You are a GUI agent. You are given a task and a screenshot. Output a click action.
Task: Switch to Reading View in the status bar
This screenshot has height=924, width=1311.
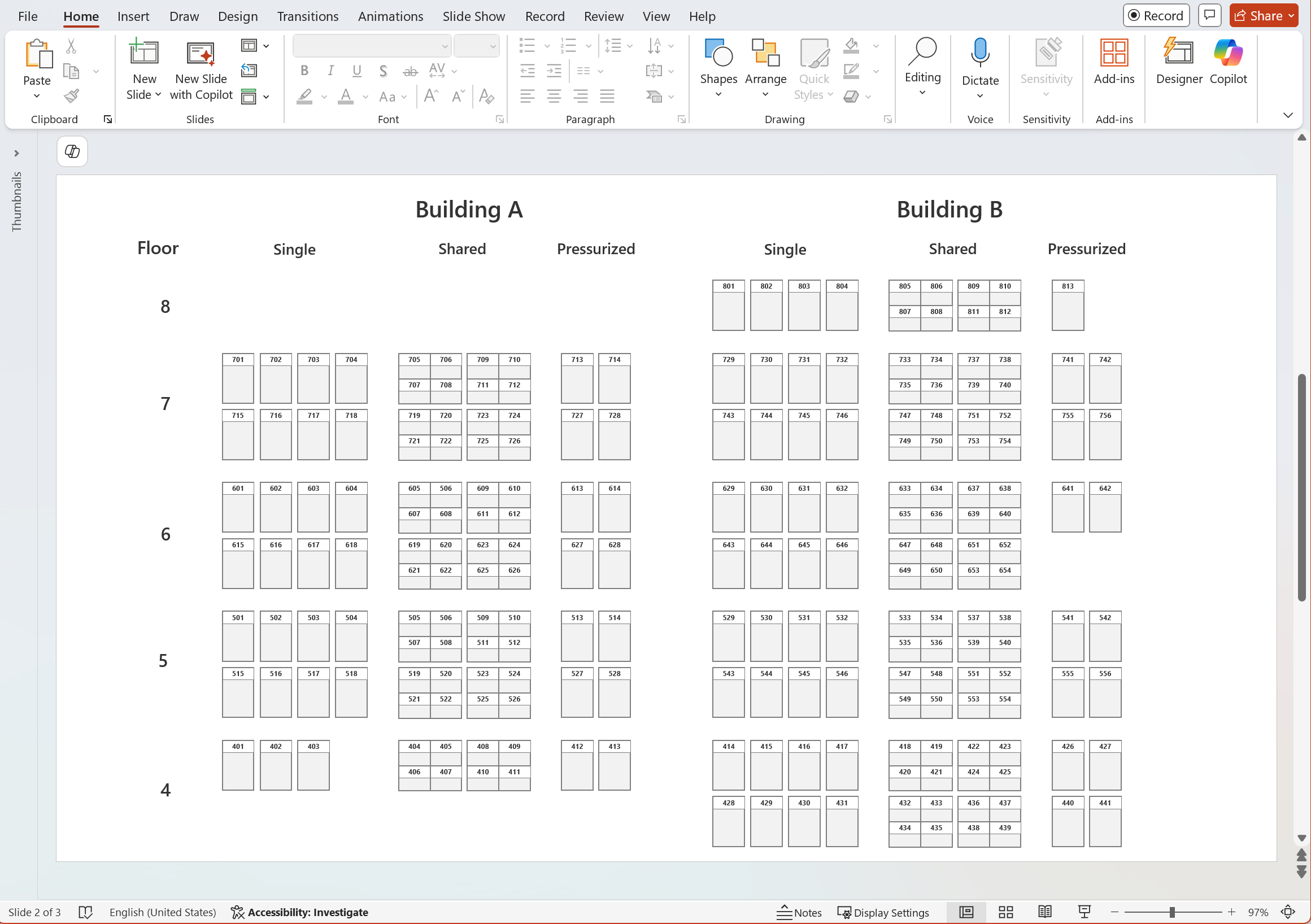1044,912
